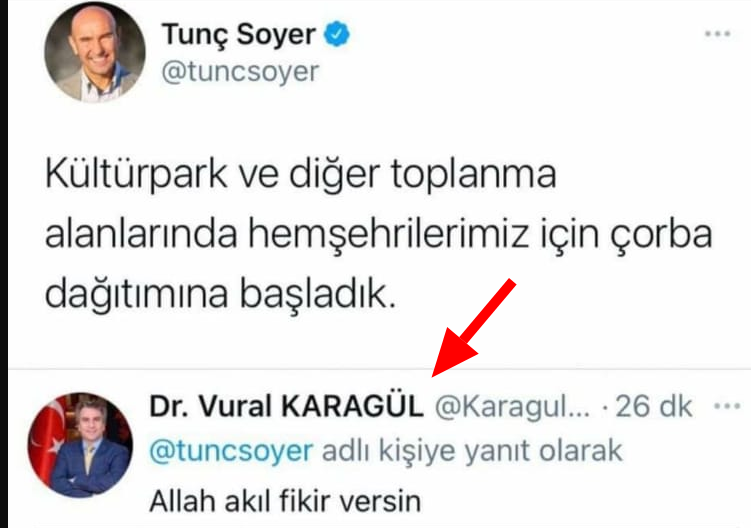Open the @tuncsoyer handle under the name
This screenshot has height=528, width=751.
pyautogui.click(x=240, y=72)
